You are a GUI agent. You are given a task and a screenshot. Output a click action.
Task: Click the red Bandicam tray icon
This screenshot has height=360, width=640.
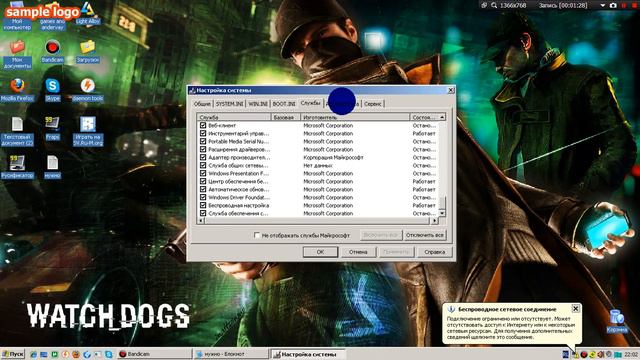(x=584, y=354)
